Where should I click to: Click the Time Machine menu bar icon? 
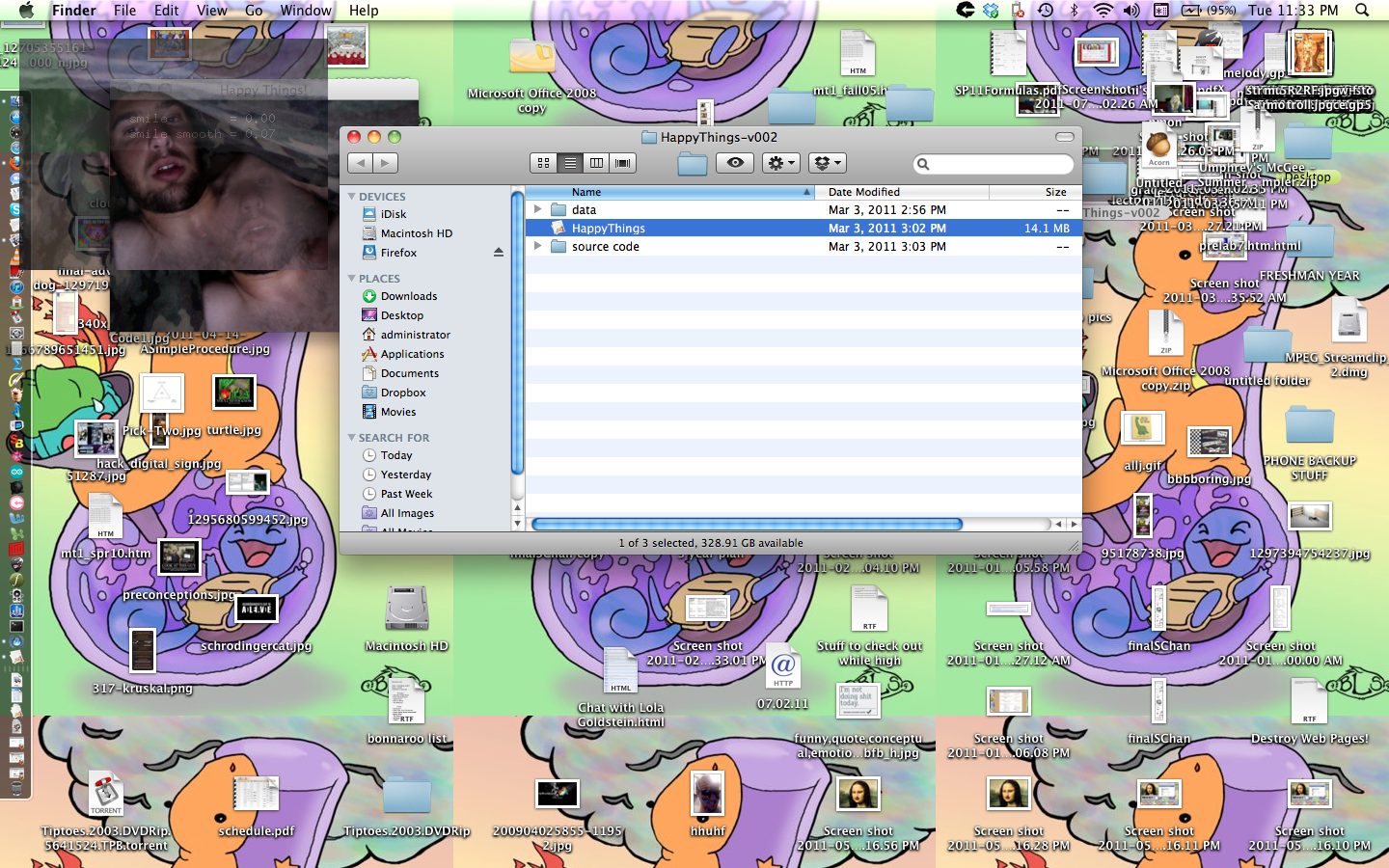coord(1046,10)
